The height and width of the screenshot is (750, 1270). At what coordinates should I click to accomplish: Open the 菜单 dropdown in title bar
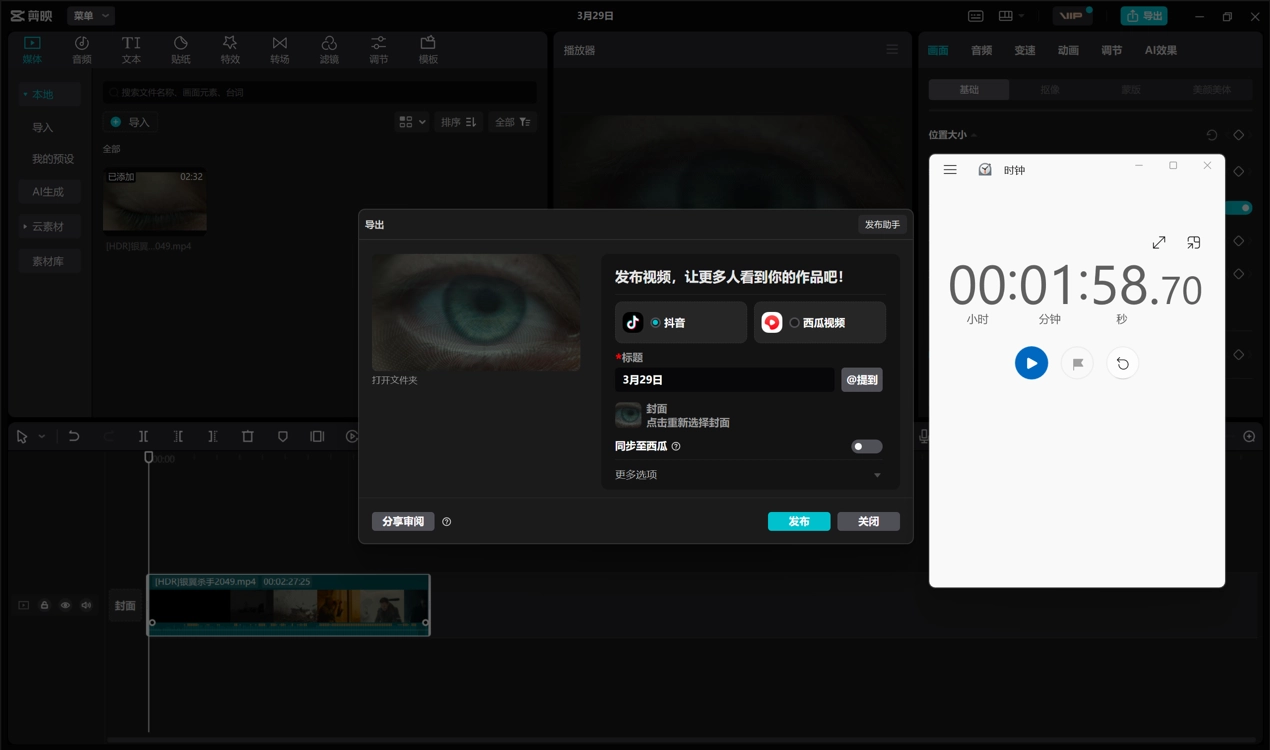click(x=90, y=16)
